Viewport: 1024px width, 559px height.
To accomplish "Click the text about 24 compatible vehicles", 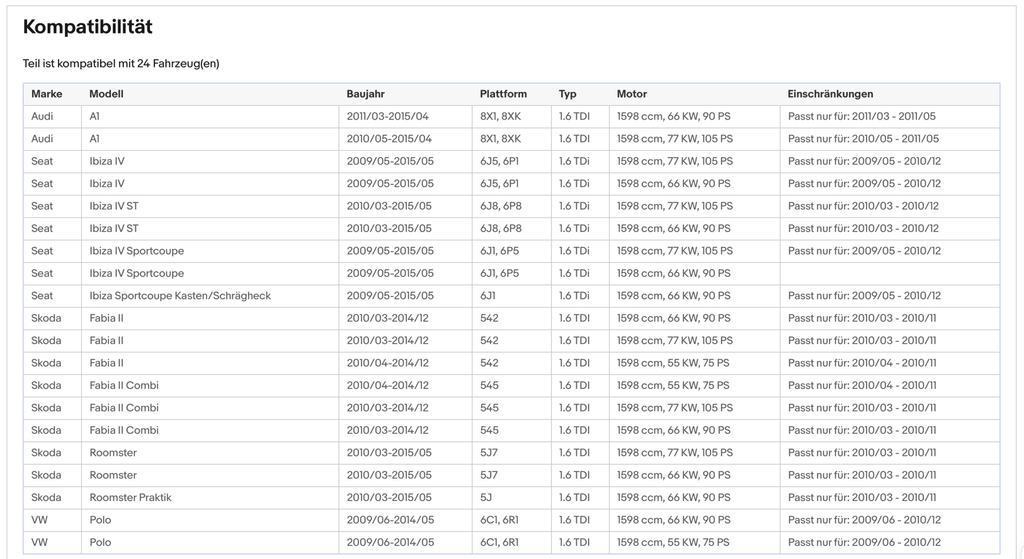I will [121, 63].
